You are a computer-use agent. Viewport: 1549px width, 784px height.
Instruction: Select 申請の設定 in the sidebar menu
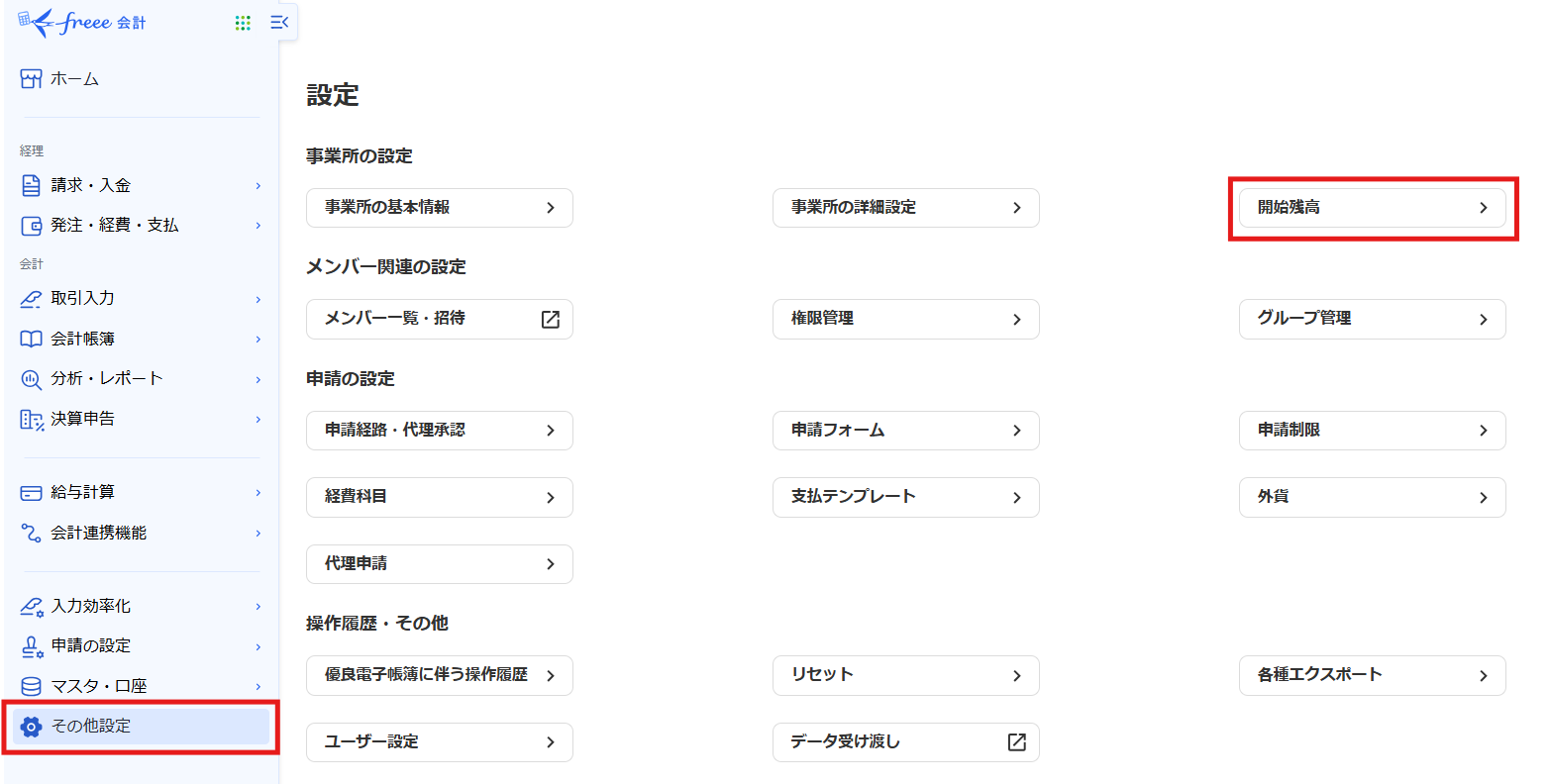click(90, 645)
